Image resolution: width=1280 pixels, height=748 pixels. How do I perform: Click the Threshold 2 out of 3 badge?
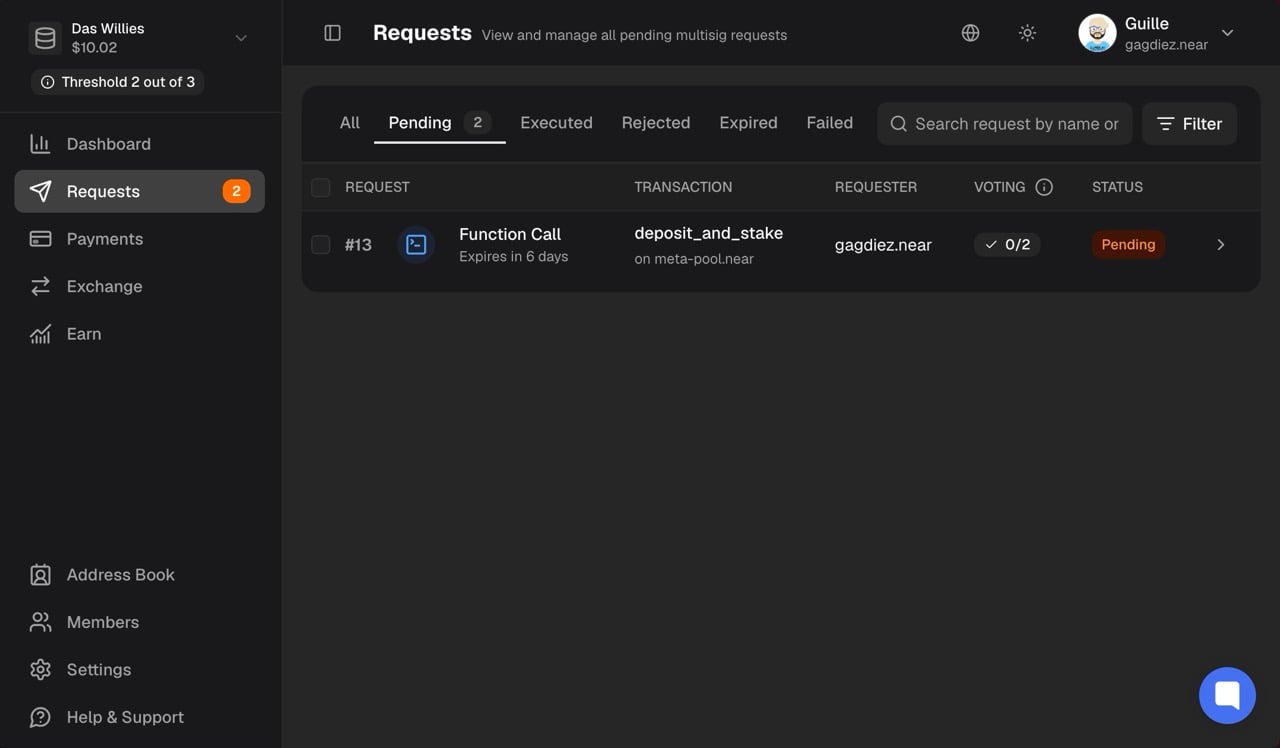118,82
